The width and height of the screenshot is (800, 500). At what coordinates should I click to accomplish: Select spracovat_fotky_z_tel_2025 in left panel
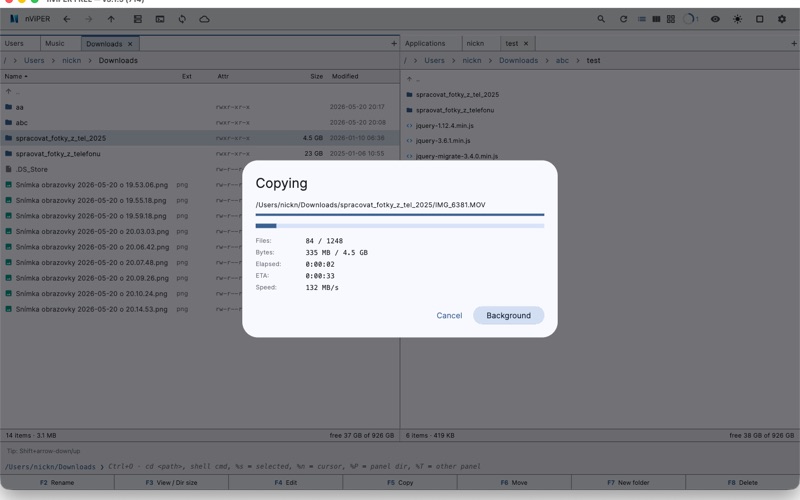point(199,138)
